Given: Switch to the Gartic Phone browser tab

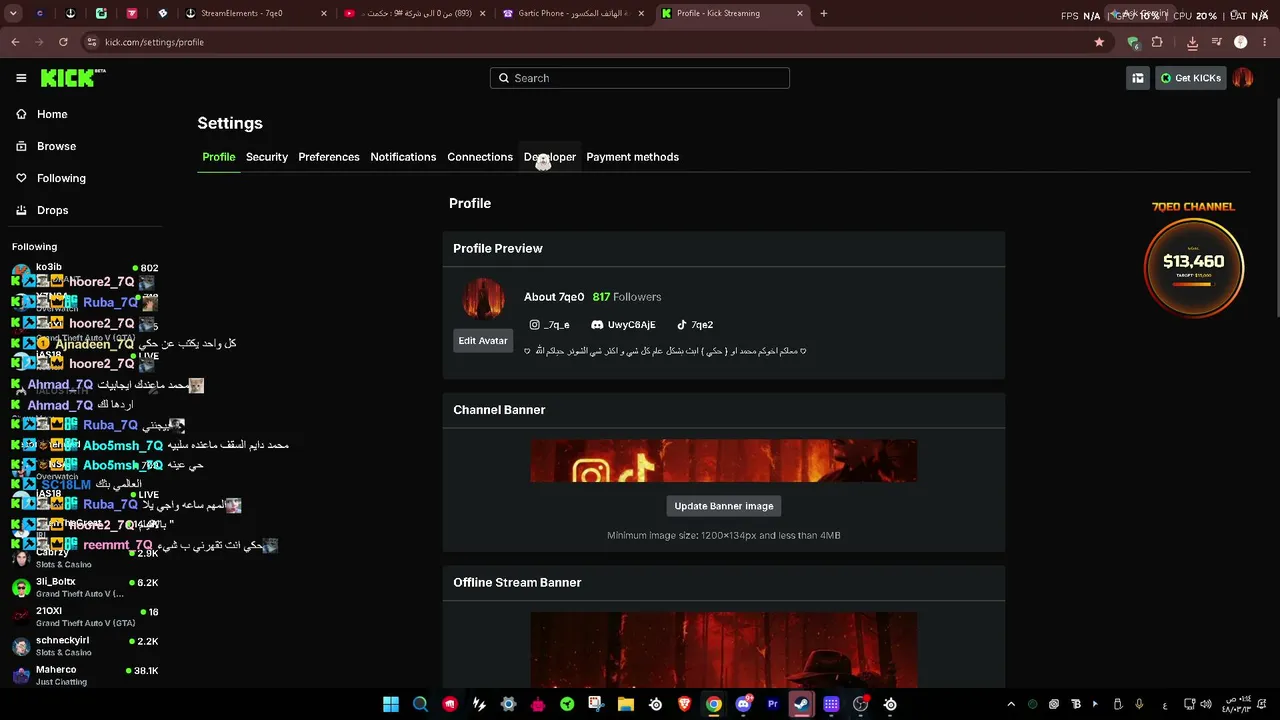Looking at the screenshot, I should coord(573,14).
